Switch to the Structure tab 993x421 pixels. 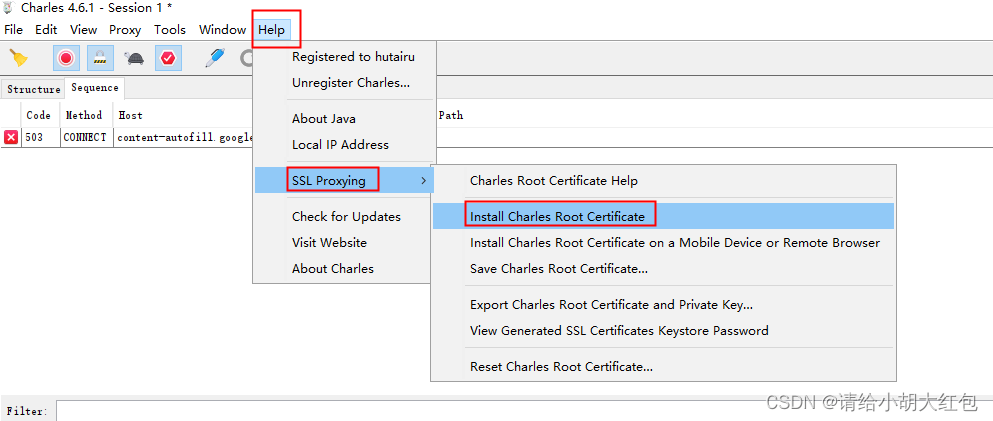[34, 89]
